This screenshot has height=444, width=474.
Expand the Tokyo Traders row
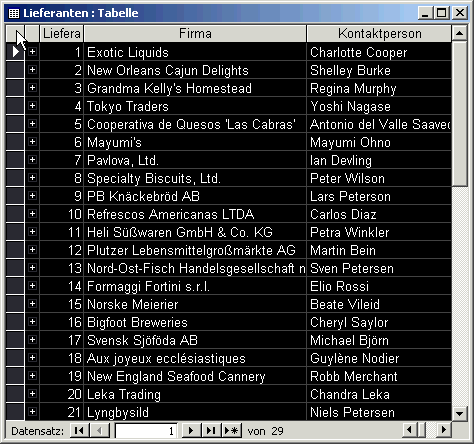click(x=32, y=106)
